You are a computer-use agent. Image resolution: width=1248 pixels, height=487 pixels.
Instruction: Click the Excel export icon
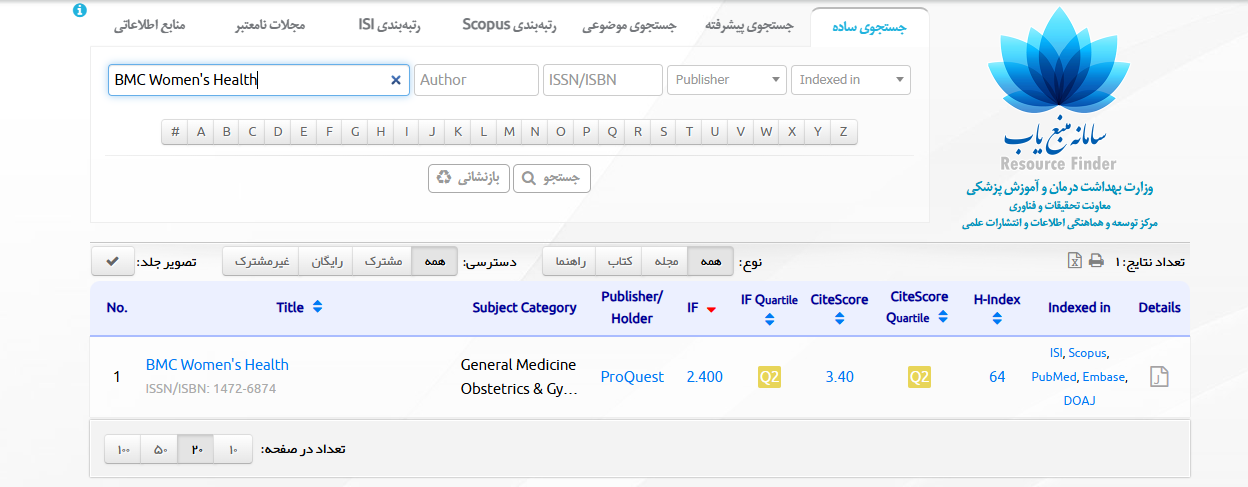click(x=1074, y=261)
